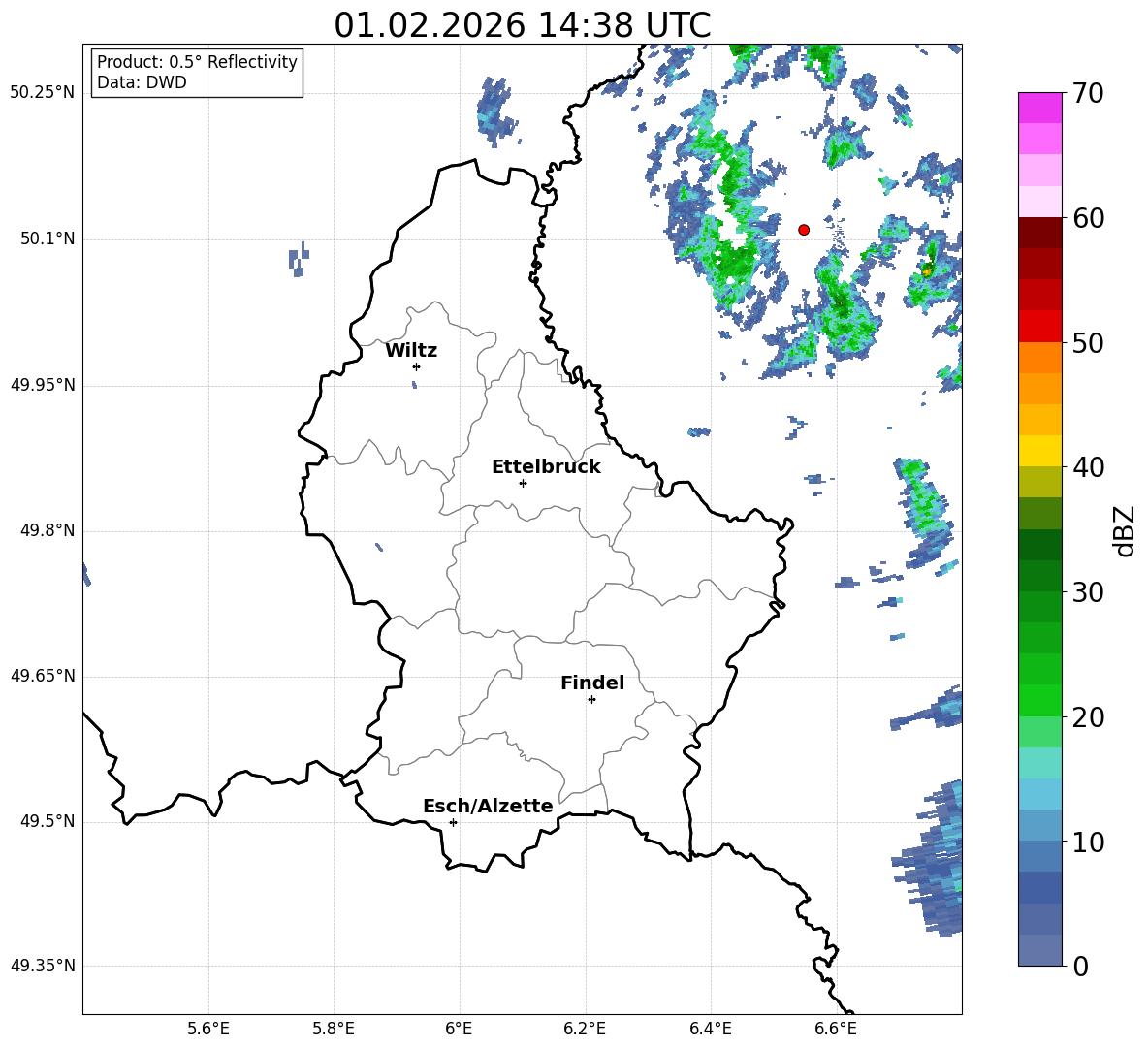Click the 30 colorbar tick label

[x=1088, y=592]
